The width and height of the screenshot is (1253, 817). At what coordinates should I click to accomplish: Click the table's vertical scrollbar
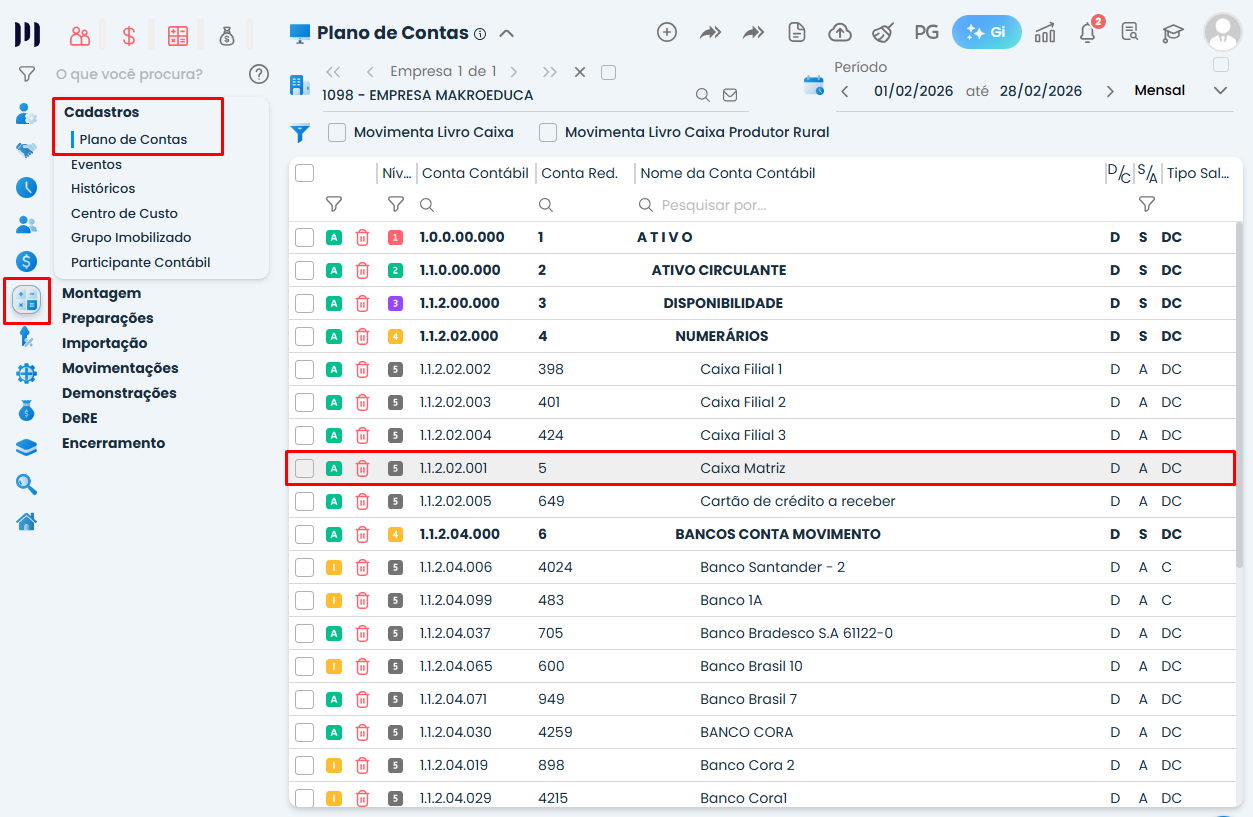pos(1238,395)
